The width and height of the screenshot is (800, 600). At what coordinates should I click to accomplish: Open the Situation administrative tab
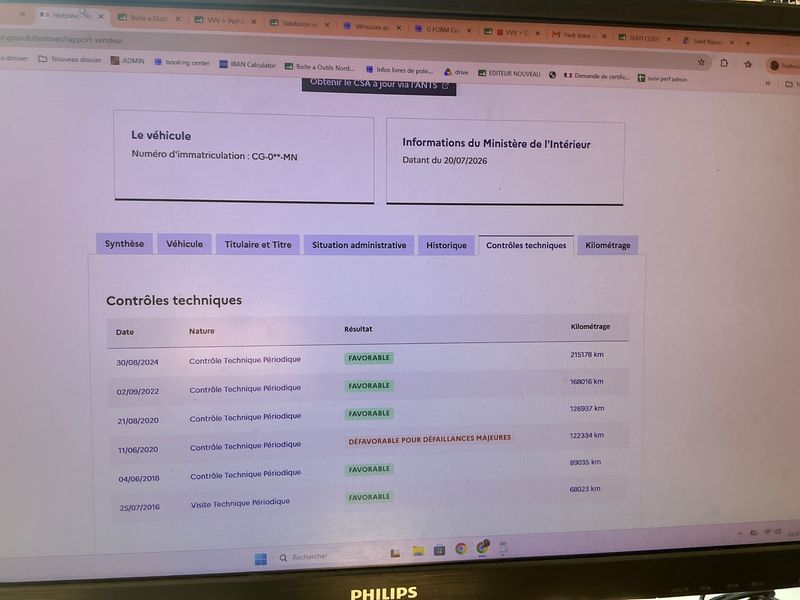pos(359,245)
